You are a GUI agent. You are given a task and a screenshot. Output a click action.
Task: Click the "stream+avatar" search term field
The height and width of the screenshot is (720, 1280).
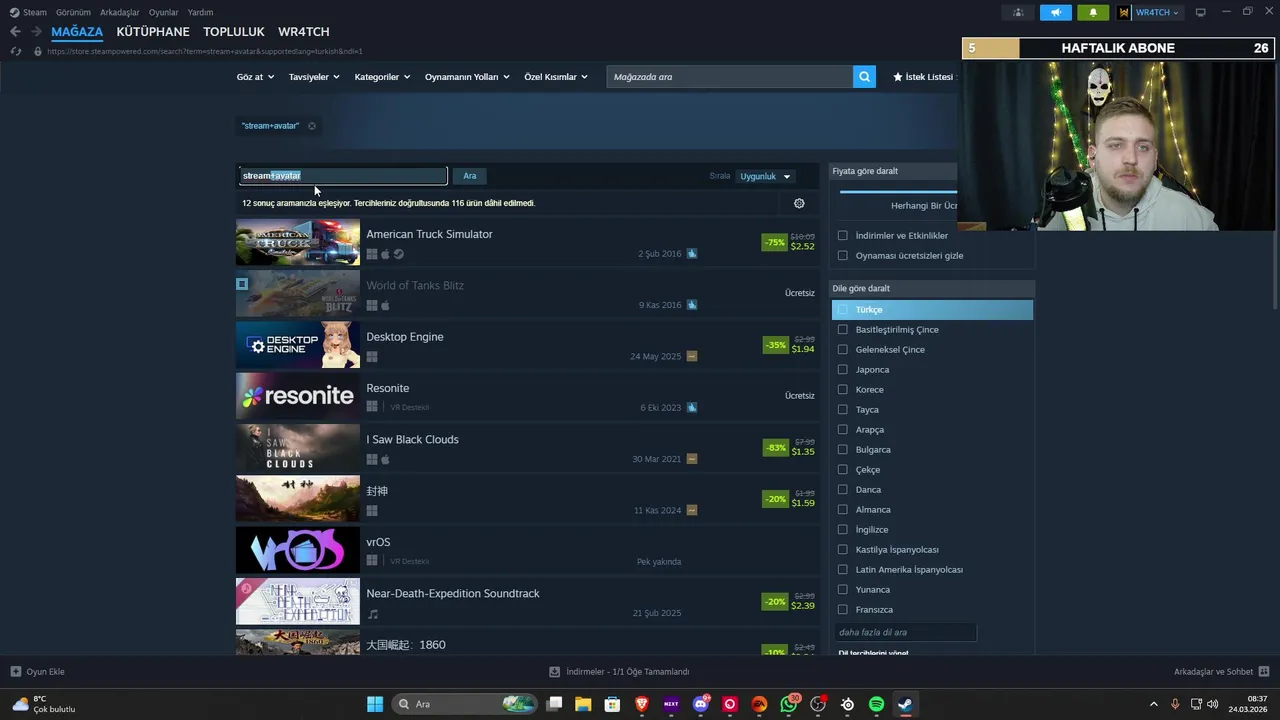pos(343,176)
